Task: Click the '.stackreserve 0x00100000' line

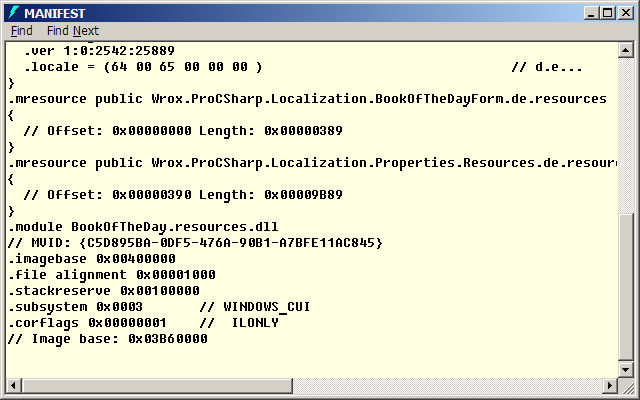Action: 104,291
